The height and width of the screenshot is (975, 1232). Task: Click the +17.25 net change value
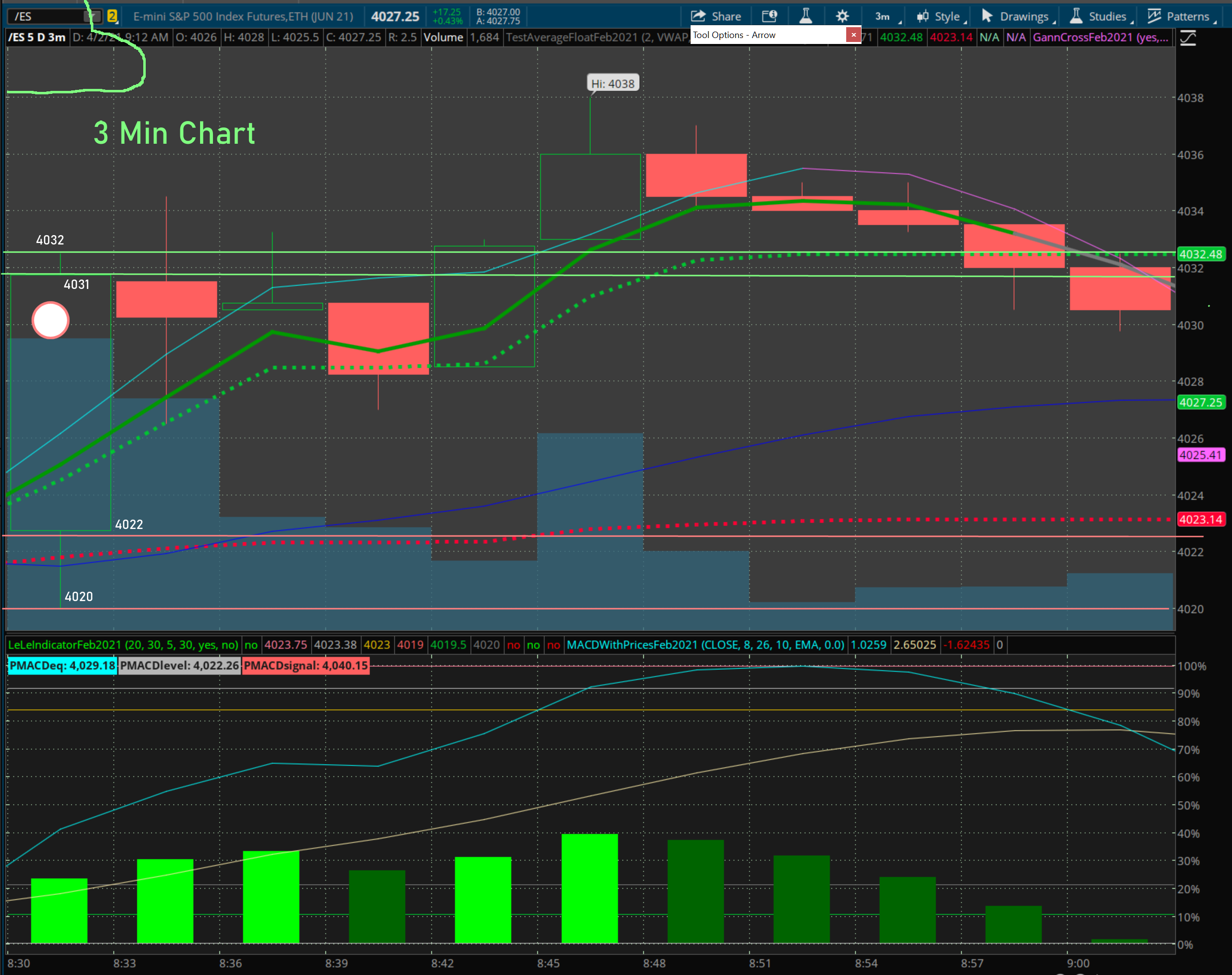coord(447,12)
